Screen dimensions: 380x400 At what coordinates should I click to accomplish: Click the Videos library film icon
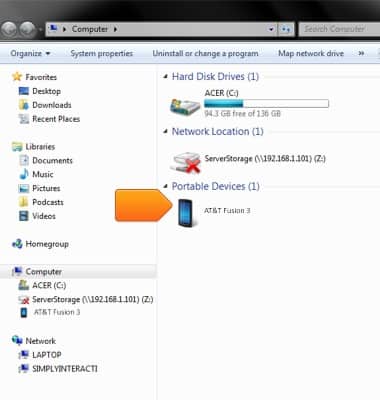[x=24, y=216]
